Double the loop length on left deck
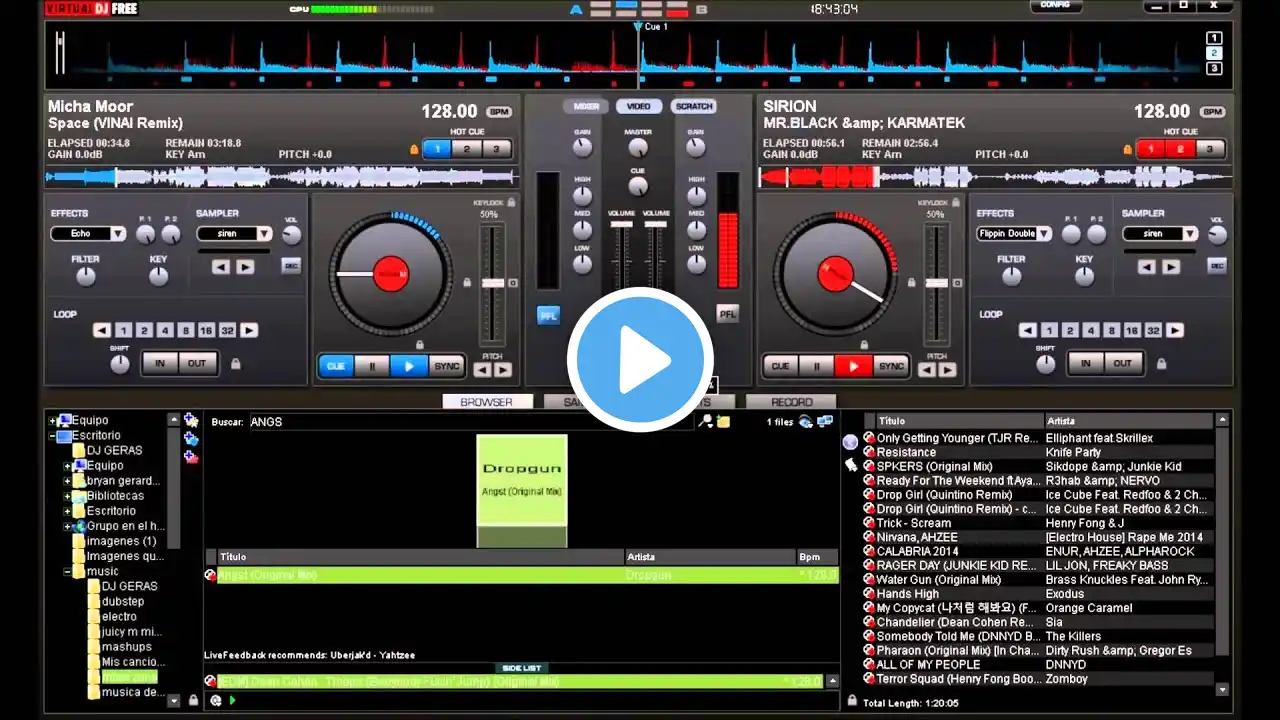 [x=249, y=330]
